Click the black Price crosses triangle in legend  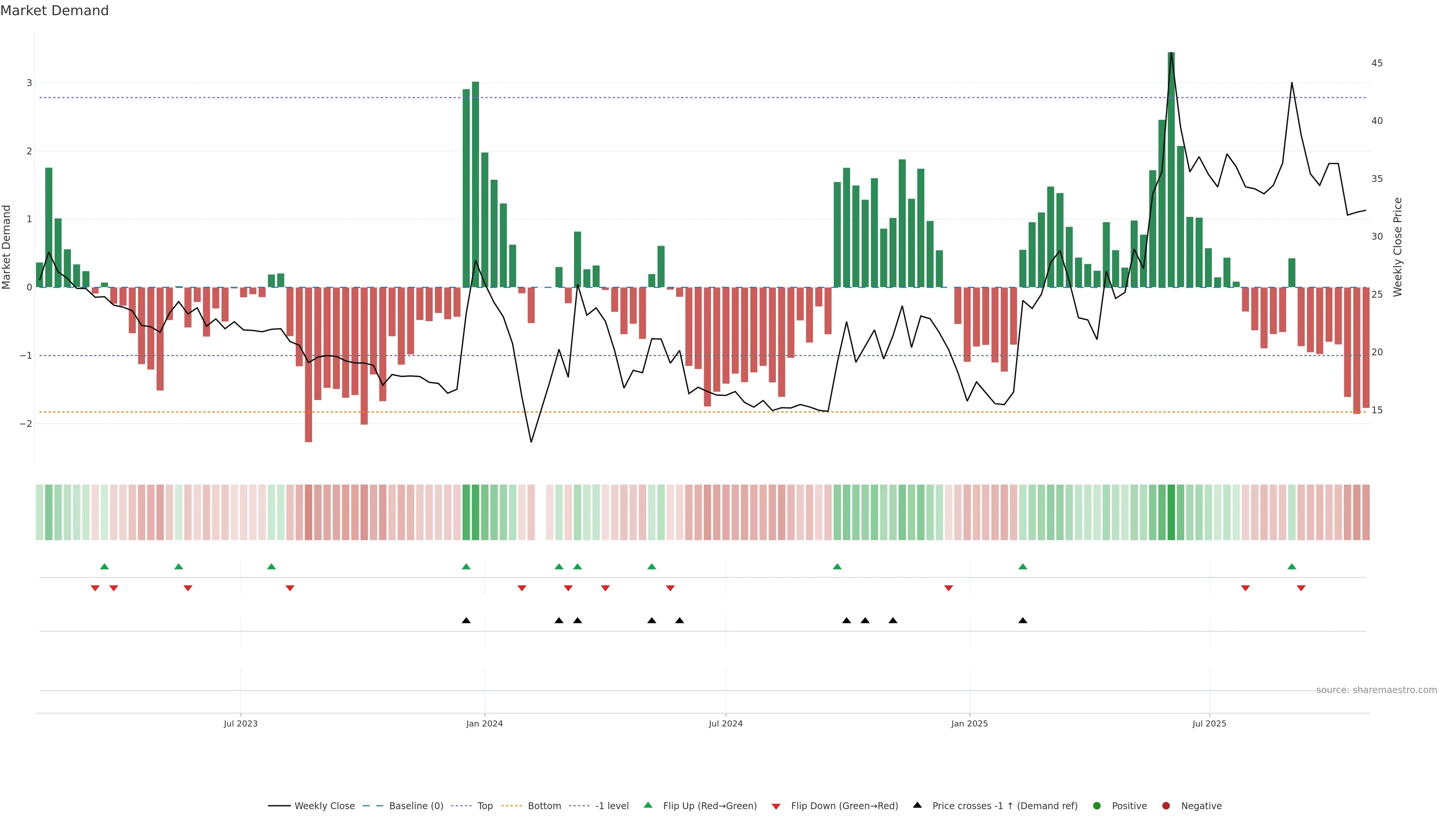click(917, 805)
